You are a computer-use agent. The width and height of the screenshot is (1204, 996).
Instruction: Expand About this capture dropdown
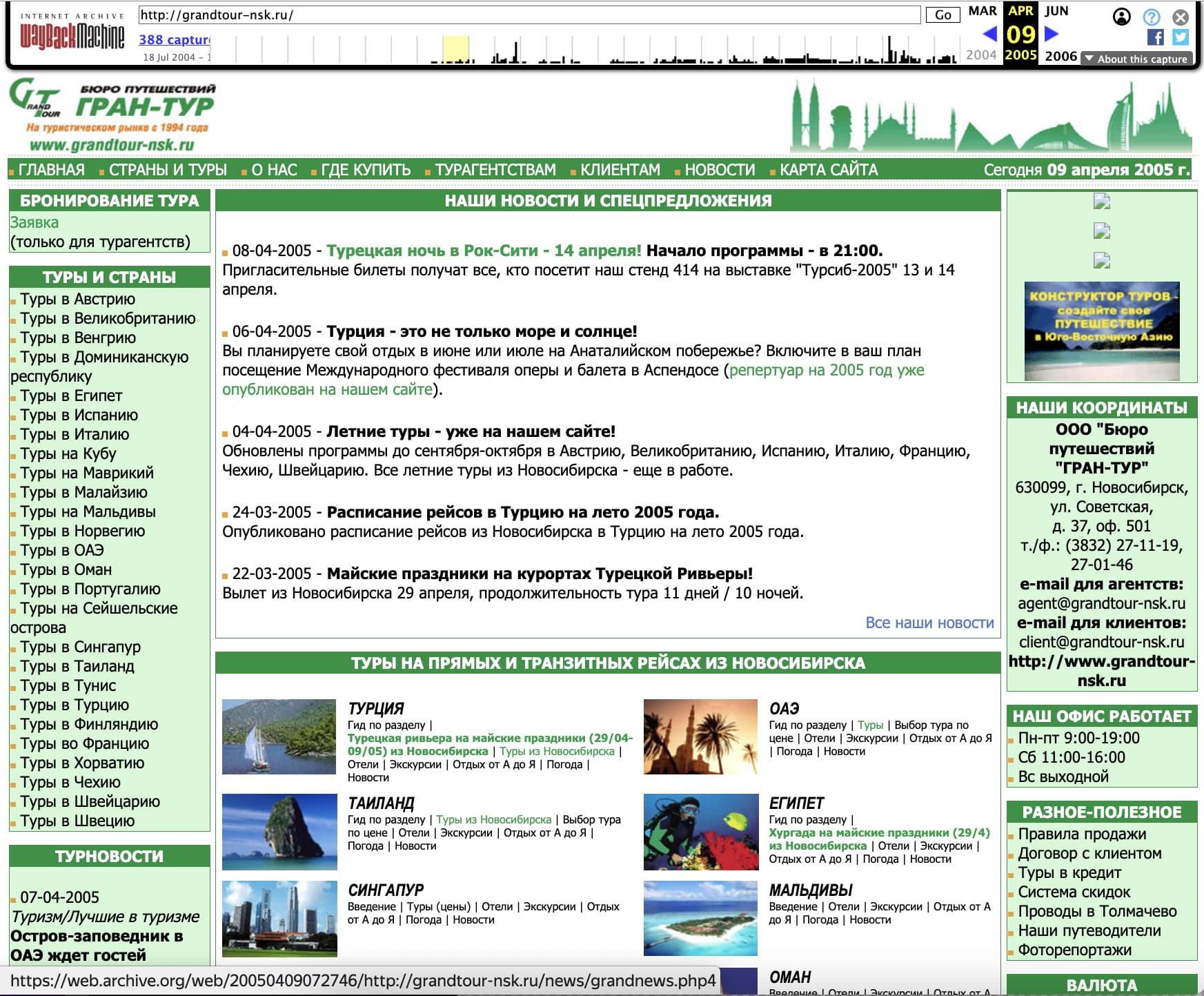1136,59
